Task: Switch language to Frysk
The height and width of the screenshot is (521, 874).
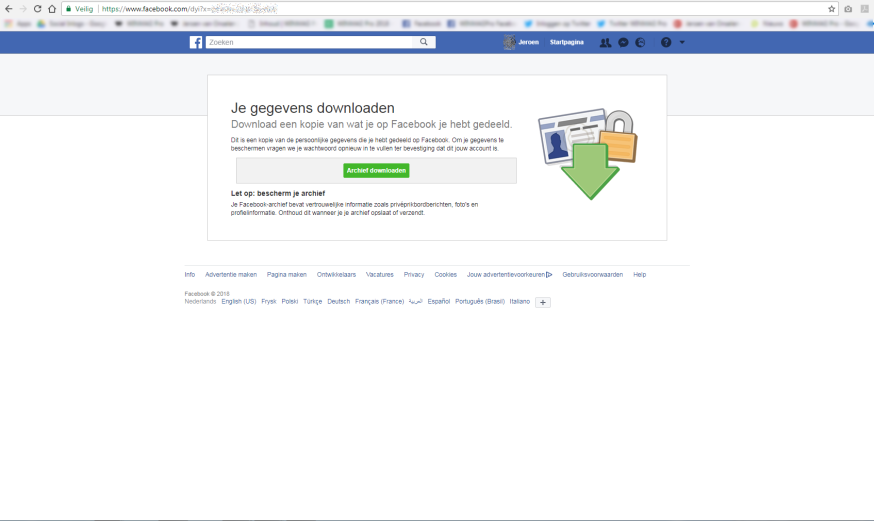Action: tap(269, 301)
